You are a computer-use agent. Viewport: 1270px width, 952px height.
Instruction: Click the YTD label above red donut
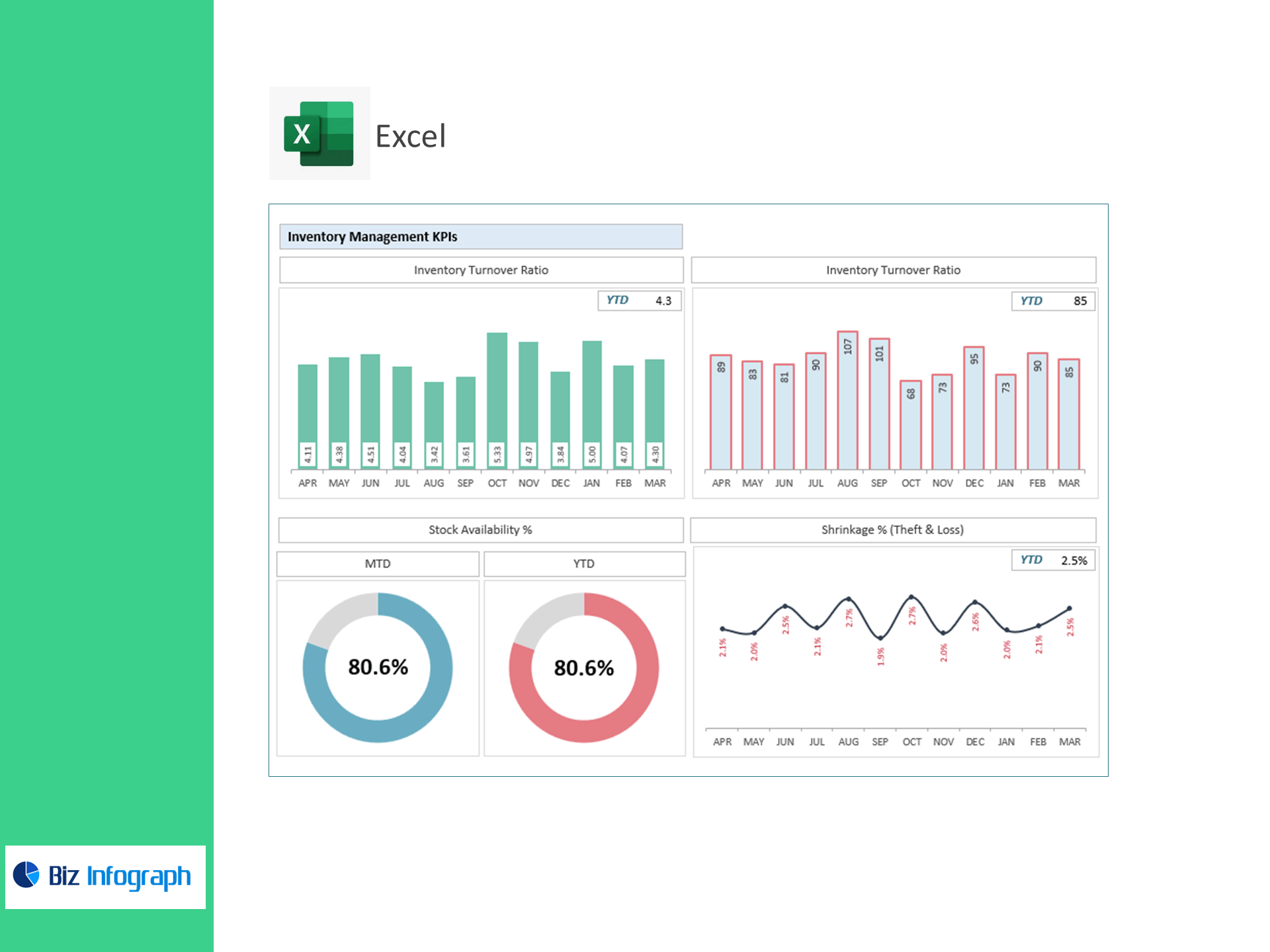pos(584,564)
